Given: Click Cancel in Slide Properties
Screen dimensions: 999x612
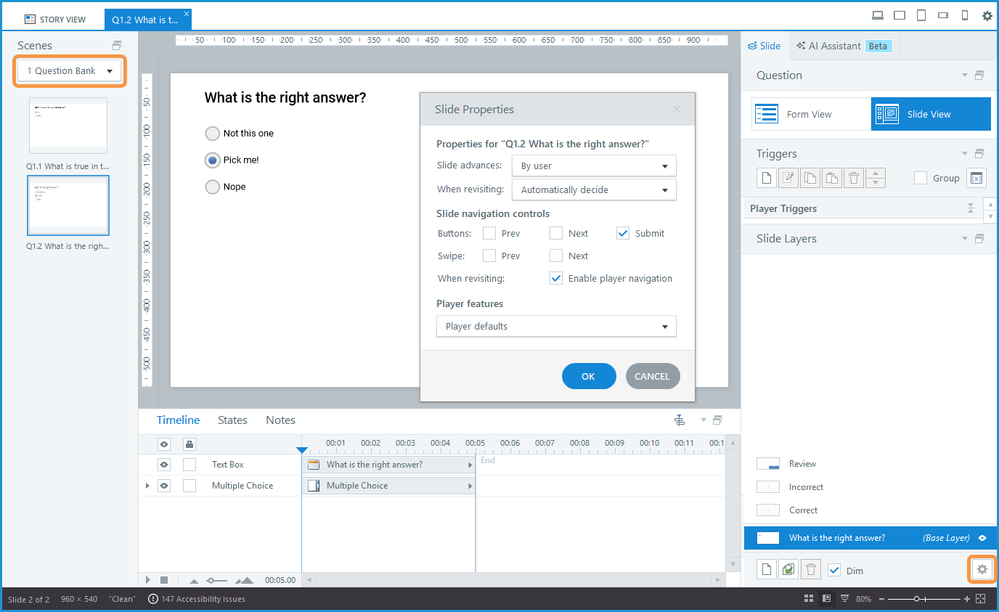Looking at the screenshot, I should click(x=652, y=376).
